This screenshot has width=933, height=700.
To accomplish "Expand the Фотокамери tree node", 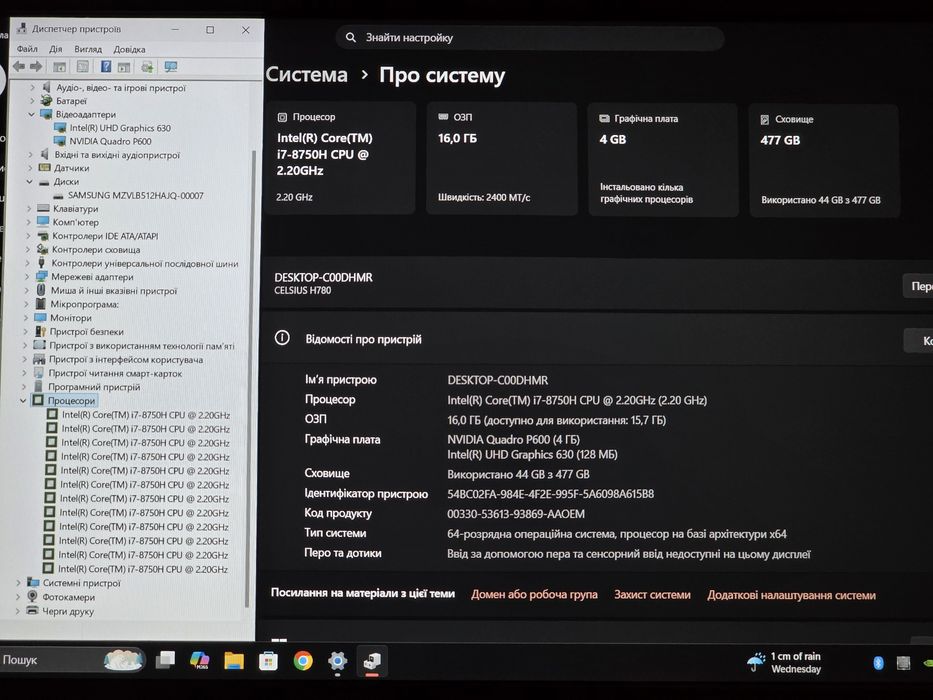I will click(x=18, y=597).
